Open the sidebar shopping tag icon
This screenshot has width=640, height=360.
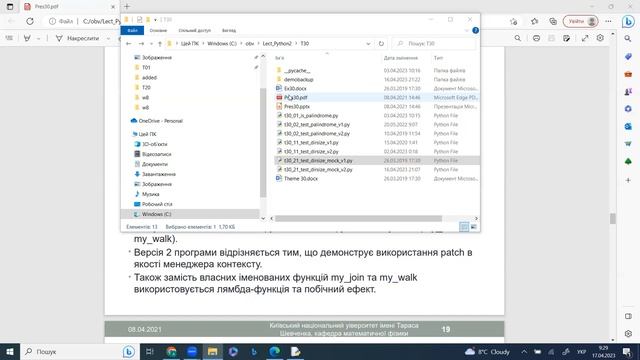tap(628, 56)
